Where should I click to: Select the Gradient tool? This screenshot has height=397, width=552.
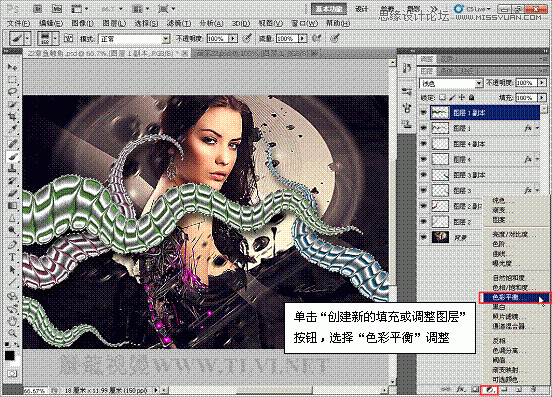pyautogui.click(x=12, y=206)
